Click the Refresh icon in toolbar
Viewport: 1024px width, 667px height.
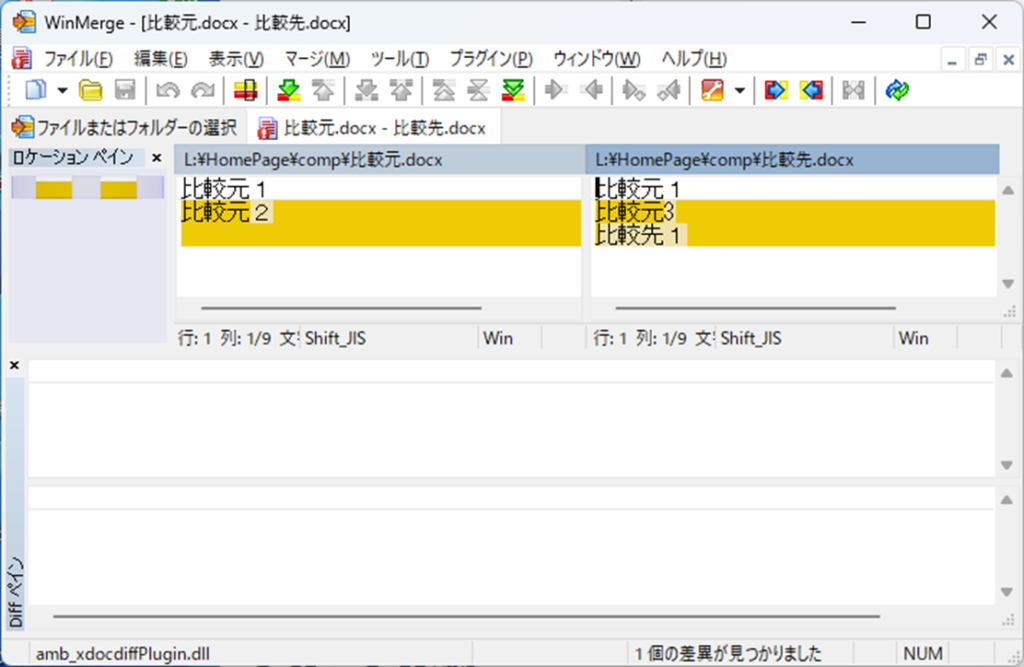897,91
